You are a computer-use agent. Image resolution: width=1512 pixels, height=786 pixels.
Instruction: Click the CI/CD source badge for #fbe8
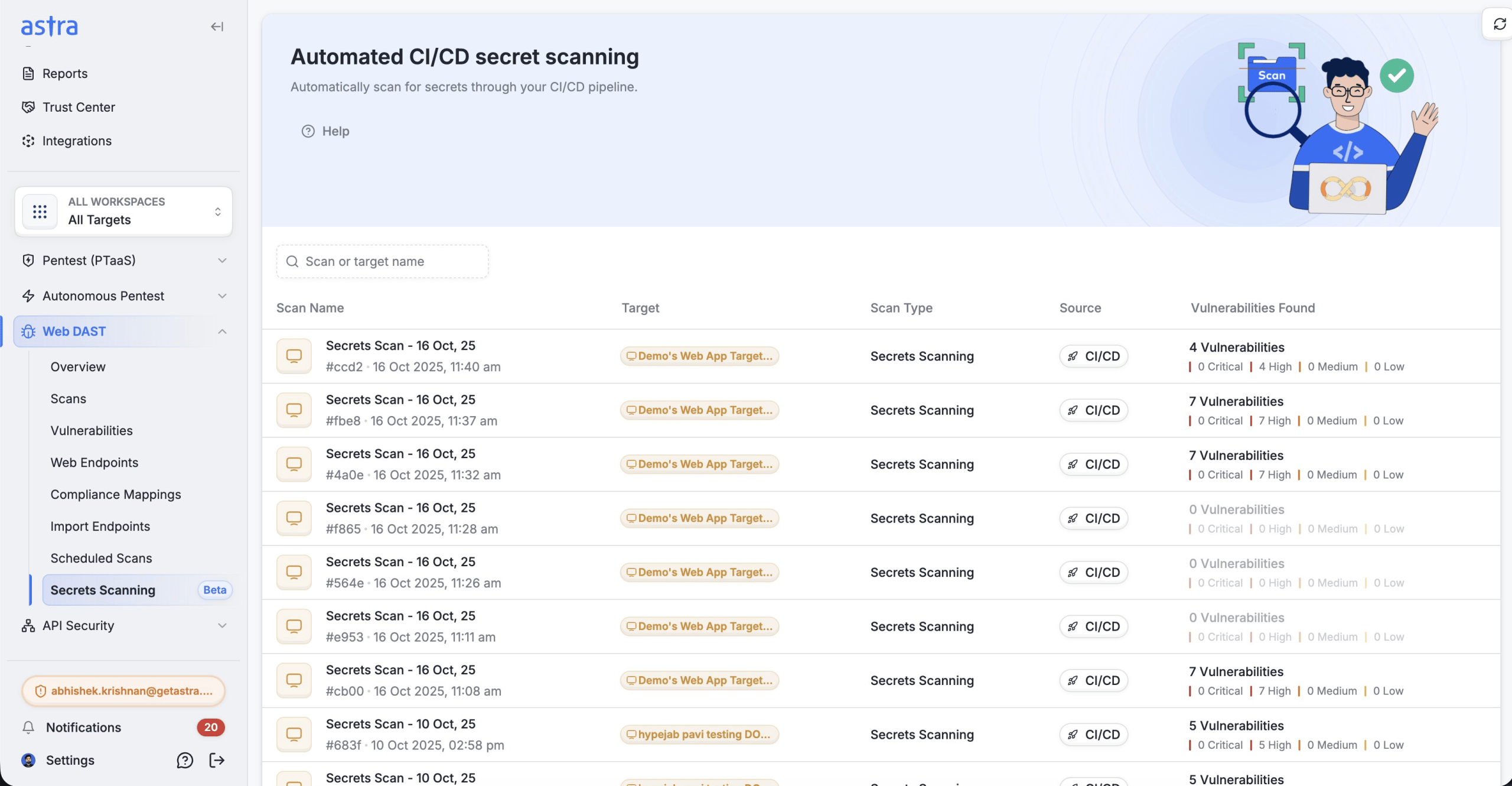click(1093, 411)
